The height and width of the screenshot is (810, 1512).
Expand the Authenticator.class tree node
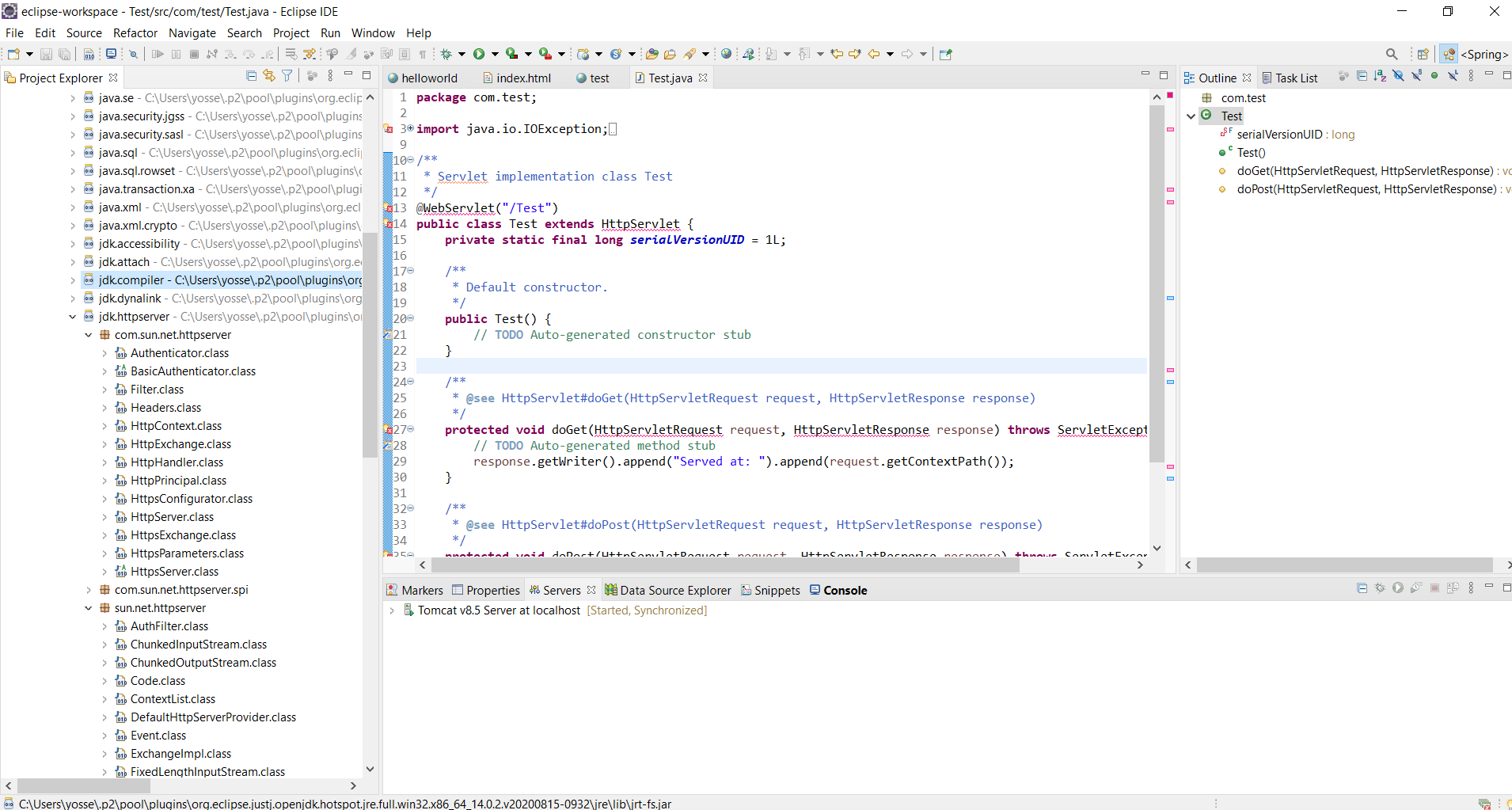point(104,352)
